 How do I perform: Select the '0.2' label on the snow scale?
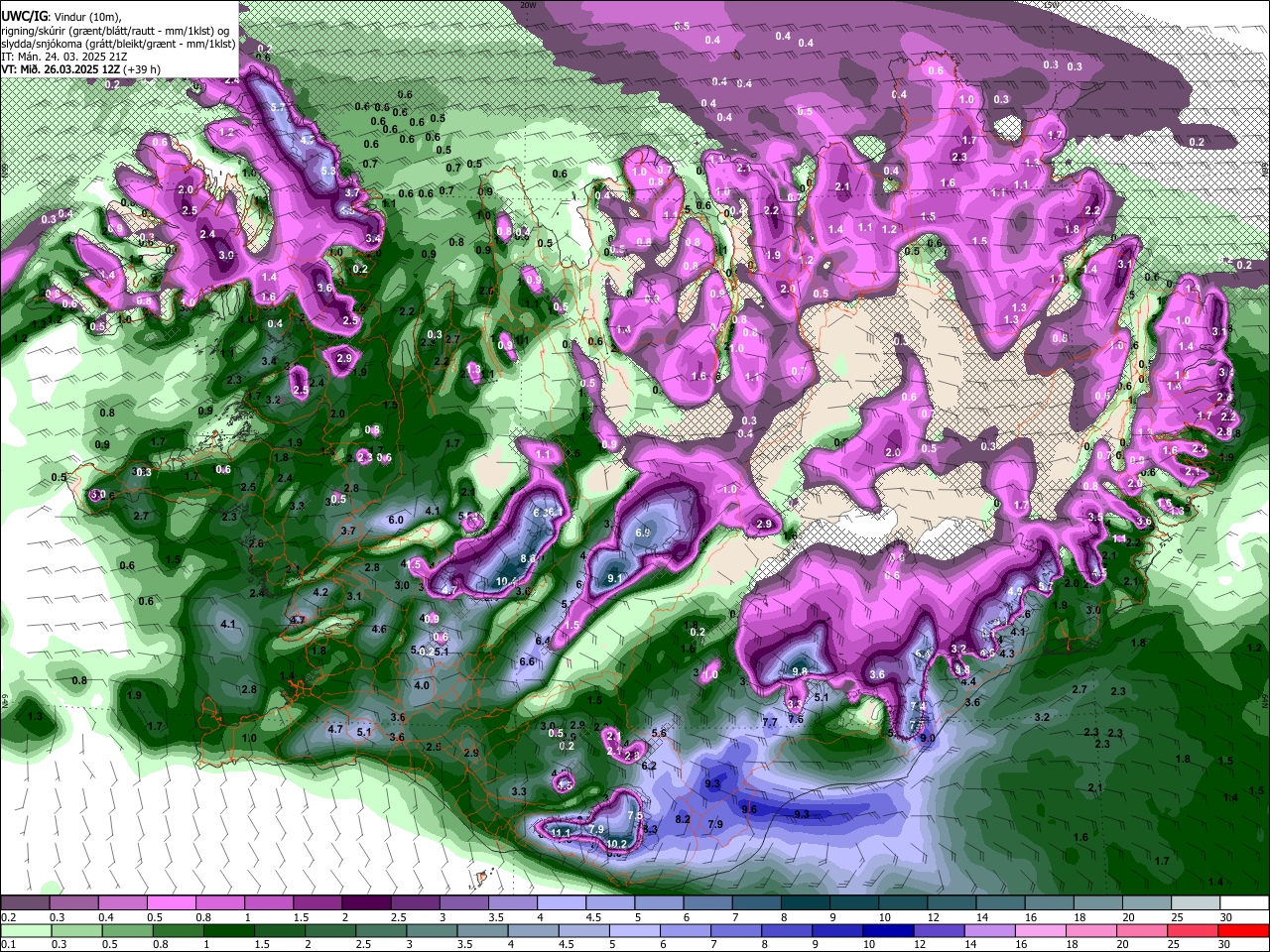[9, 917]
